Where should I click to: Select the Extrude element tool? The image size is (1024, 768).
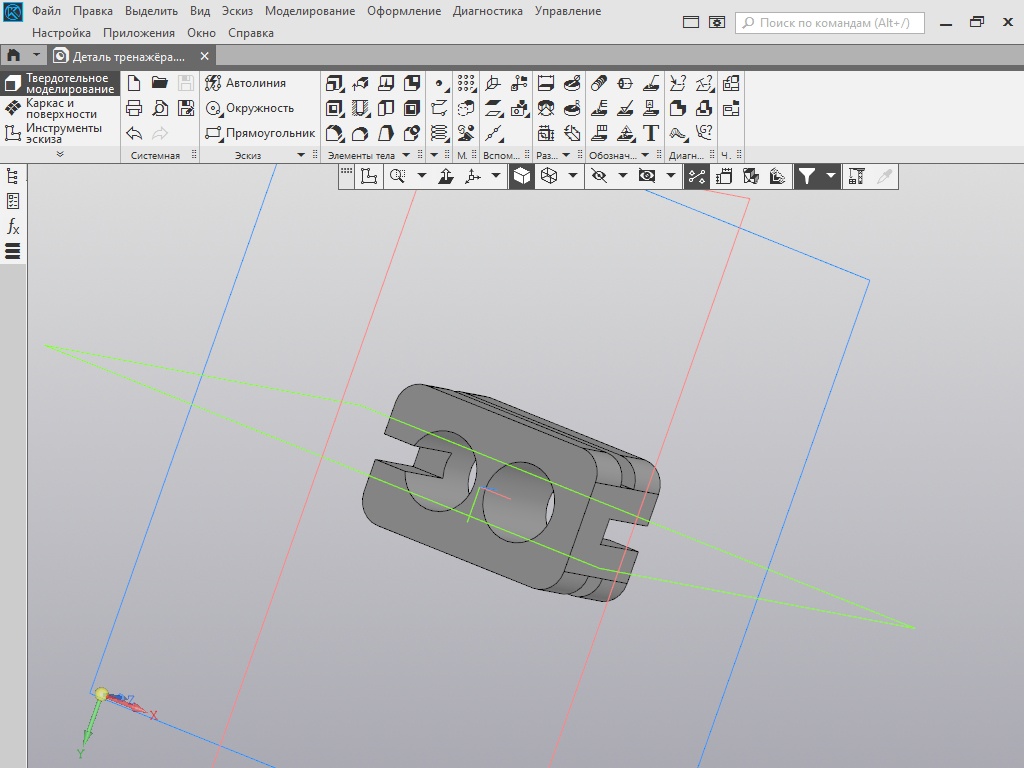pyautogui.click(x=334, y=83)
